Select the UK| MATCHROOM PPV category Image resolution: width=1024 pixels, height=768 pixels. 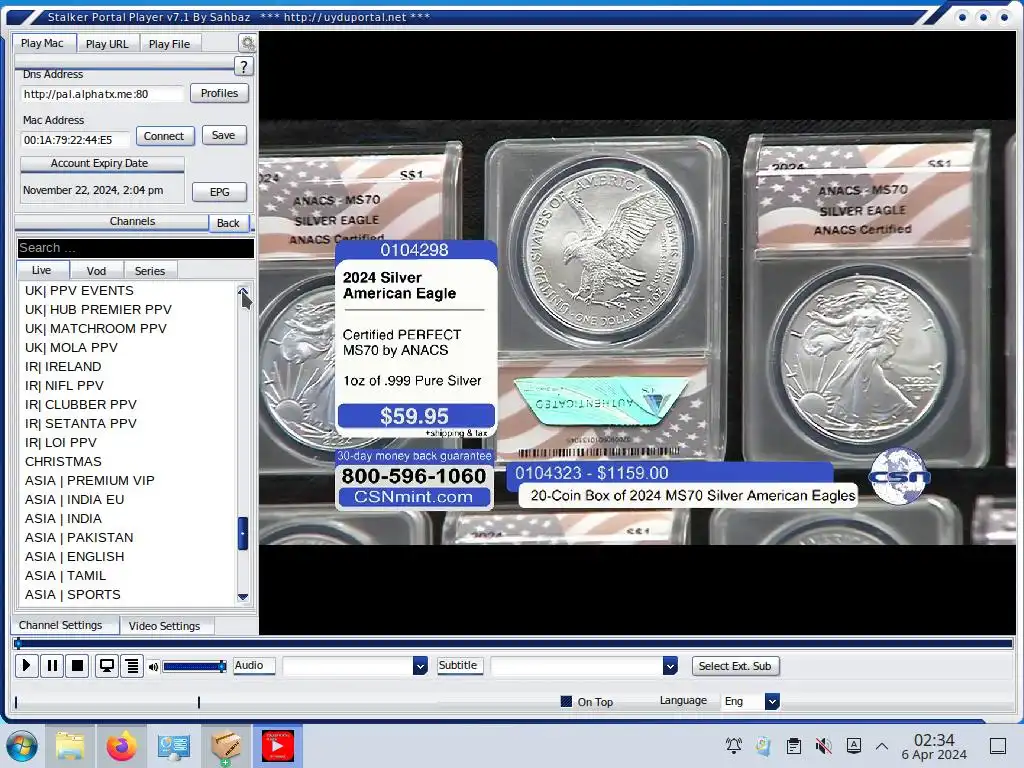point(96,328)
